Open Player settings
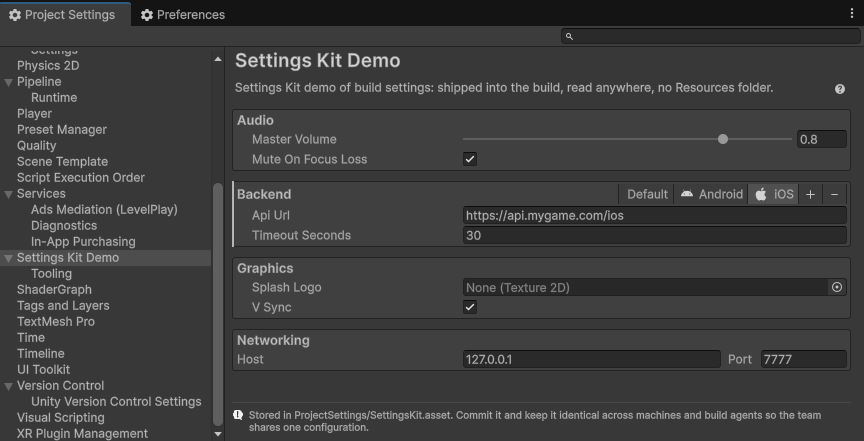 34,114
